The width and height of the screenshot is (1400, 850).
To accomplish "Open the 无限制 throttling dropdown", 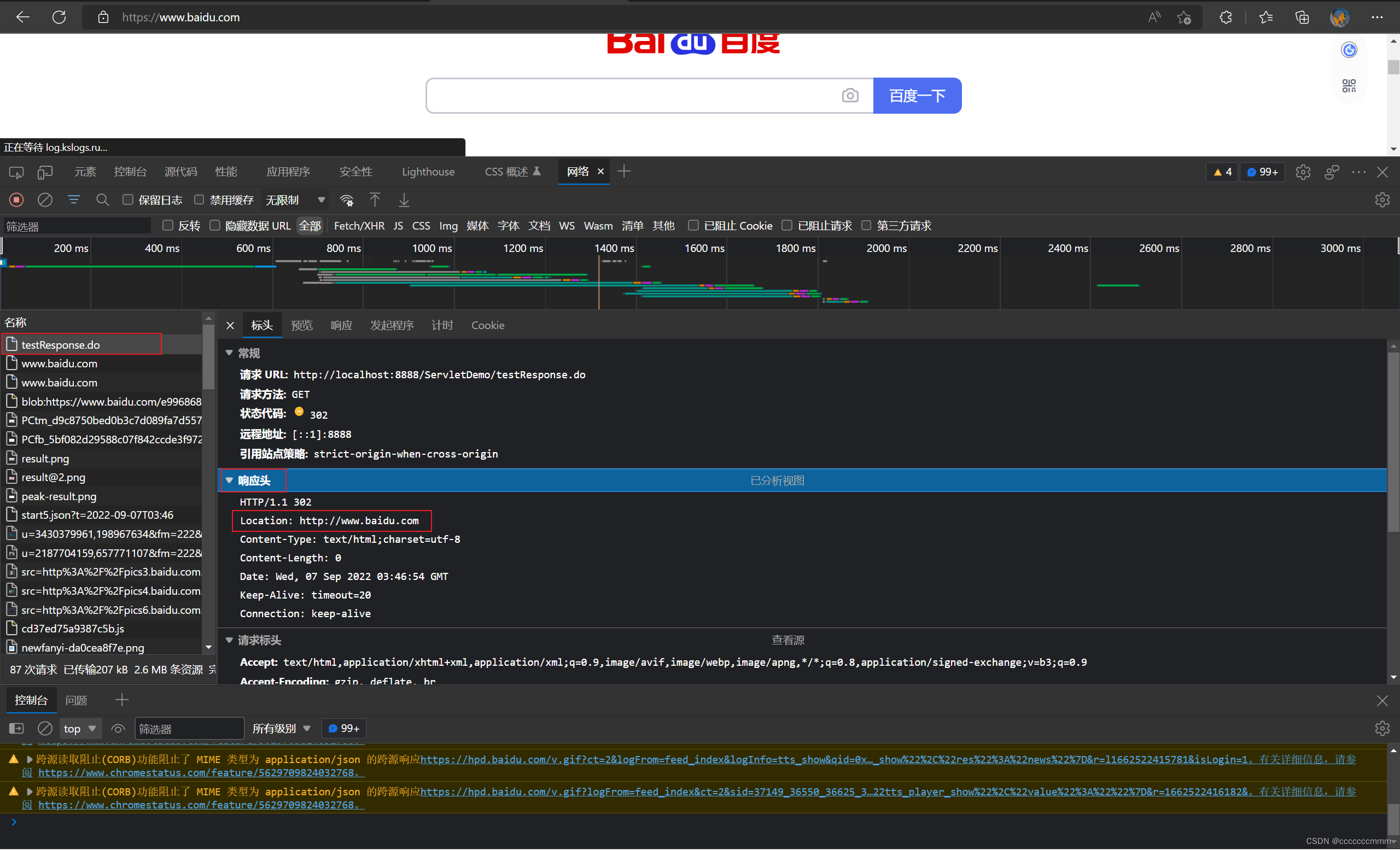I will (x=295, y=200).
